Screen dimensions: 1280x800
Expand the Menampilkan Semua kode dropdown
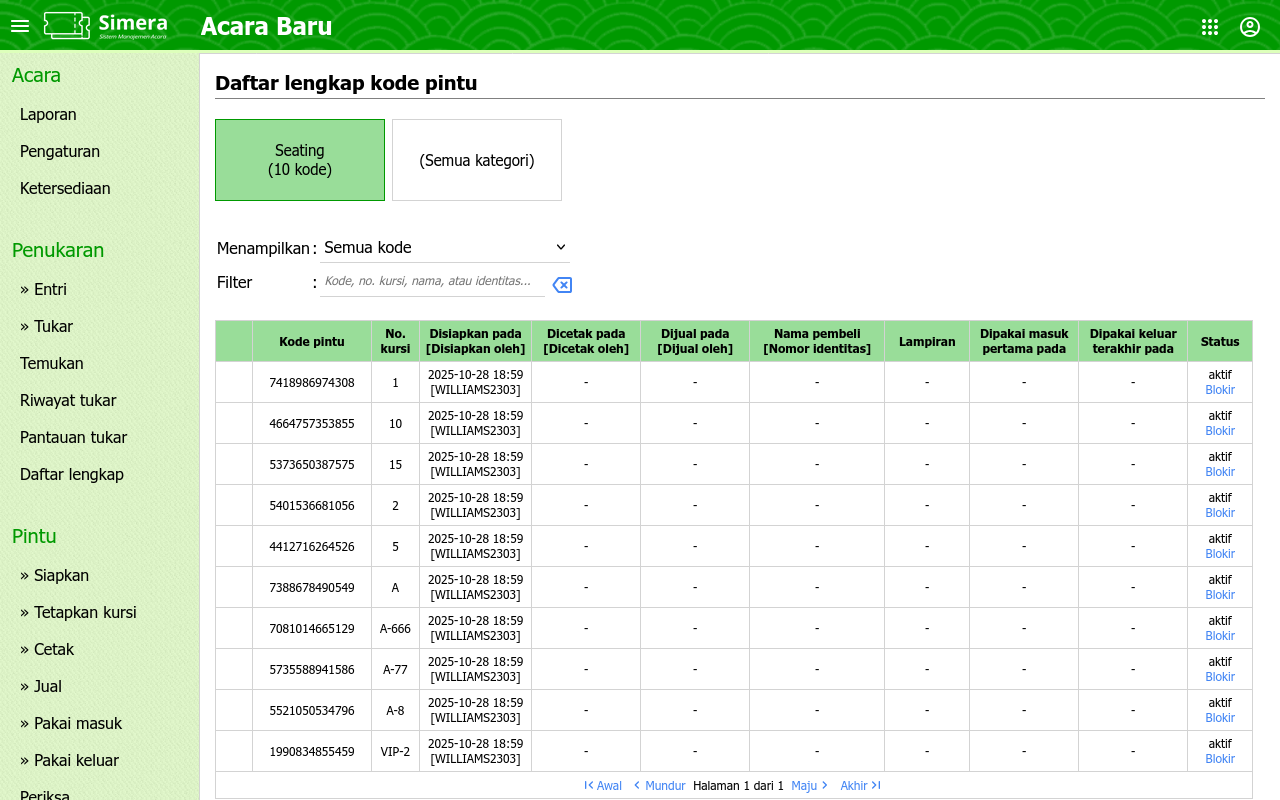(x=444, y=247)
